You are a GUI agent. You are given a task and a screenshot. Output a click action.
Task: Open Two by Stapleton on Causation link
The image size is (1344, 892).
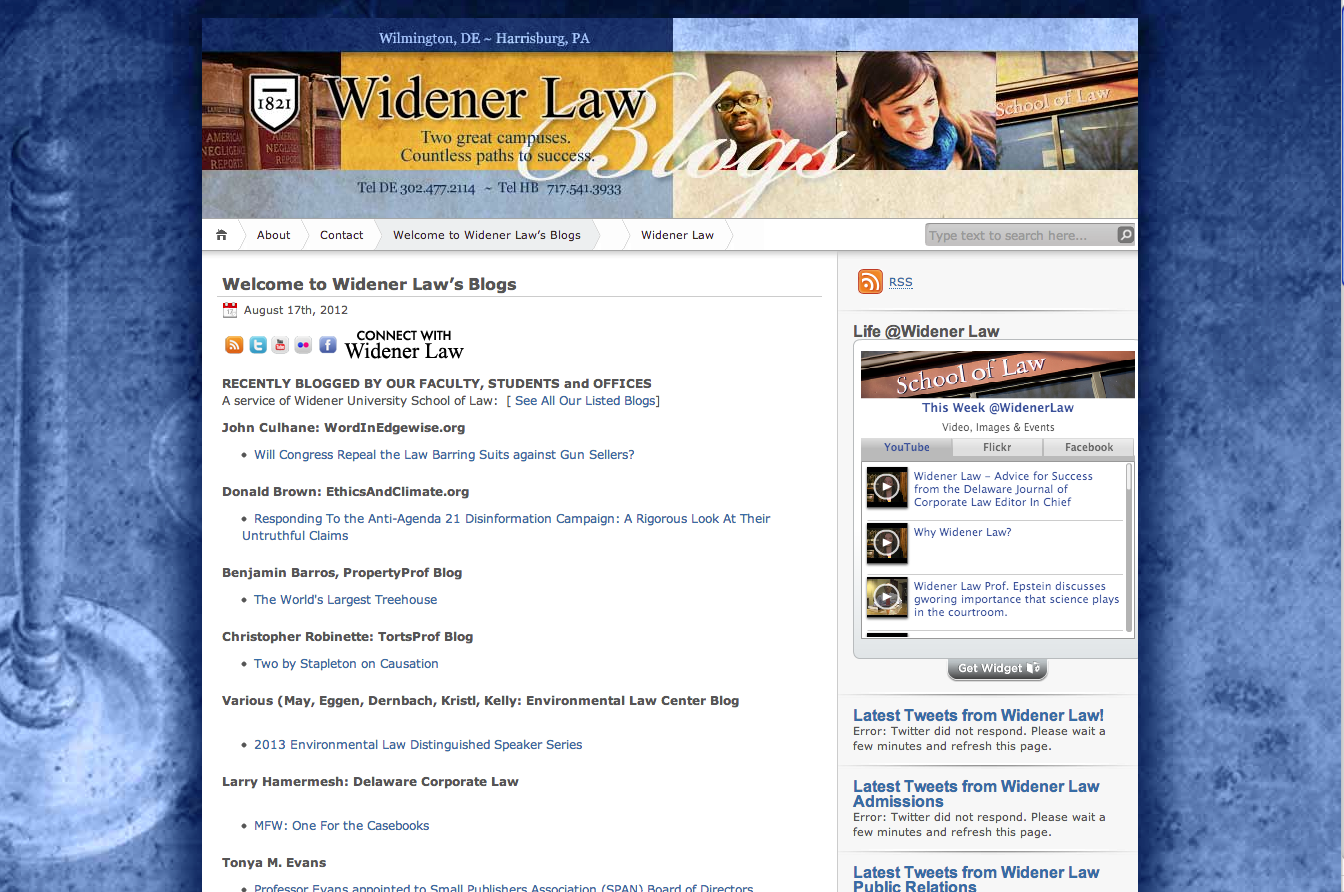pyautogui.click(x=346, y=664)
